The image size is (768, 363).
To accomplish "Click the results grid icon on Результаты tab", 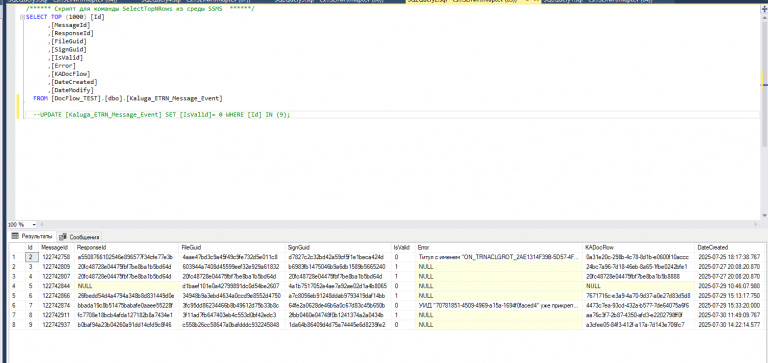I will click(x=15, y=236).
